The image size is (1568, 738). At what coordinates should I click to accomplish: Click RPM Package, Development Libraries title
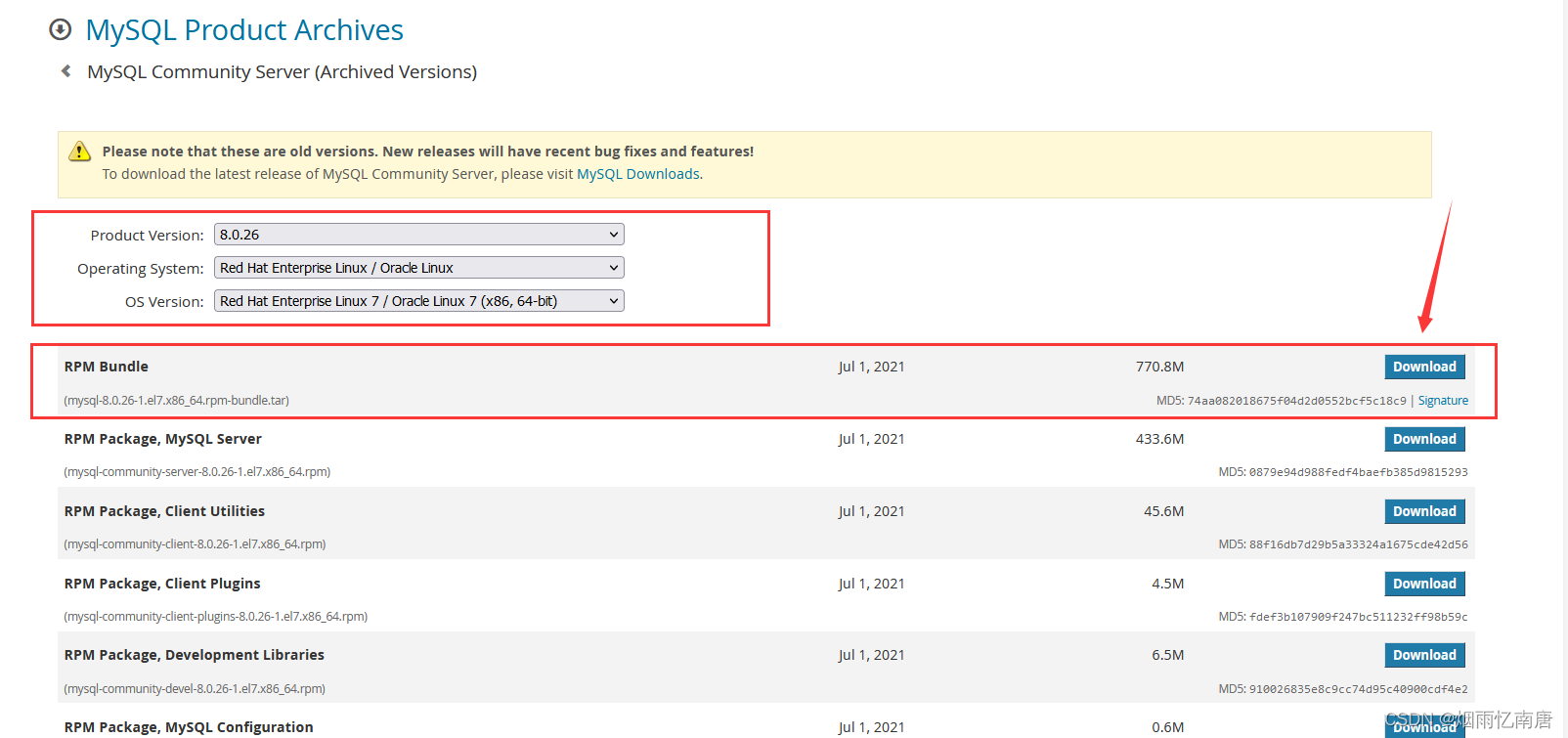pyautogui.click(x=195, y=655)
